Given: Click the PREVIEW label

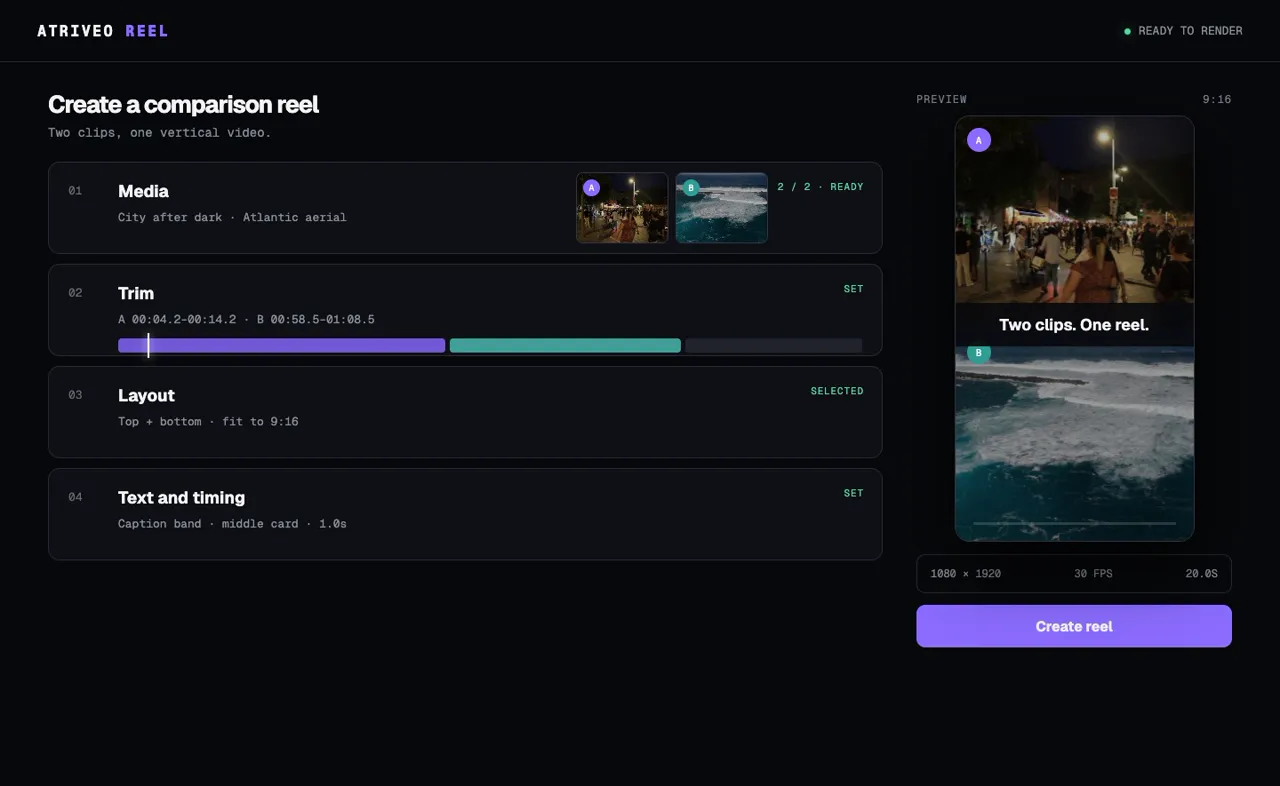Looking at the screenshot, I should (941, 99).
